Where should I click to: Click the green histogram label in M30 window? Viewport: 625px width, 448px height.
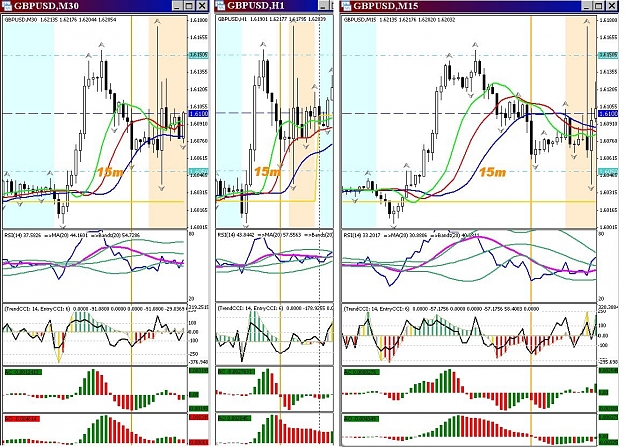point(23,372)
